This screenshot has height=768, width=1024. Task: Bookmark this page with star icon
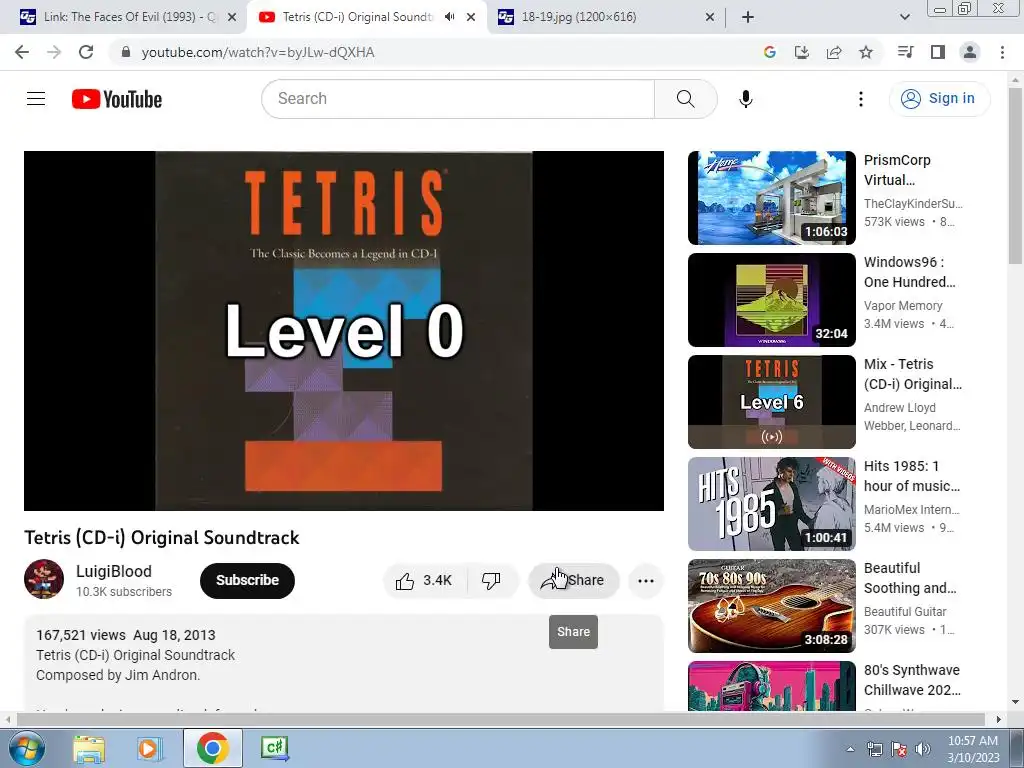tap(866, 52)
